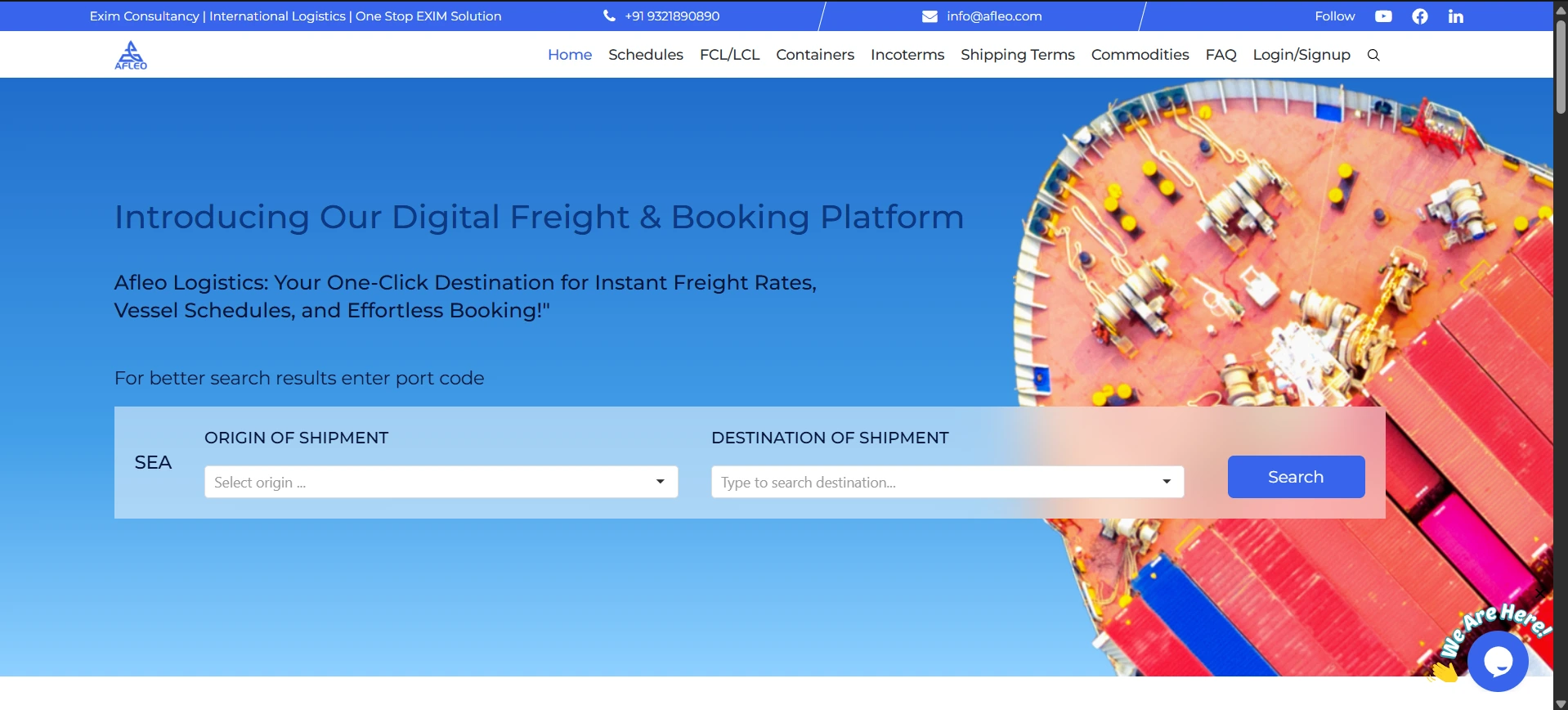Click the info@afleo.com email link
The height and width of the screenshot is (710, 1568).
point(994,16)
